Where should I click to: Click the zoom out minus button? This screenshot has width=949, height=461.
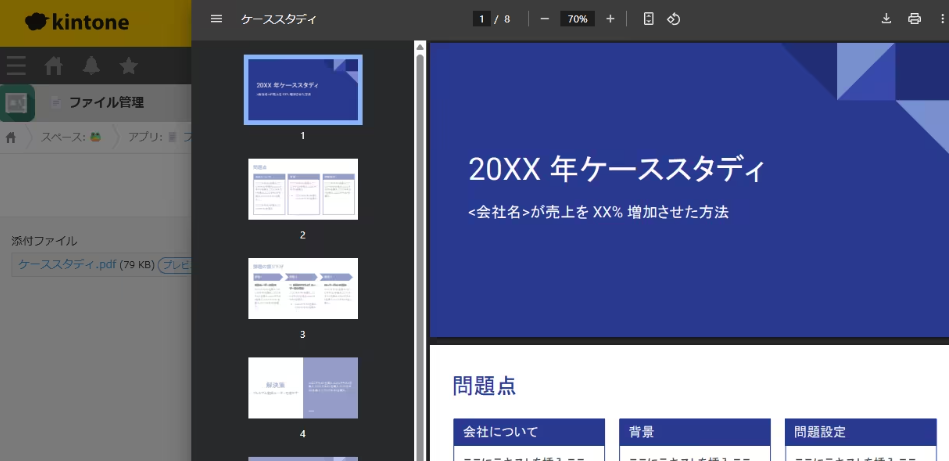tap(544, 19)
